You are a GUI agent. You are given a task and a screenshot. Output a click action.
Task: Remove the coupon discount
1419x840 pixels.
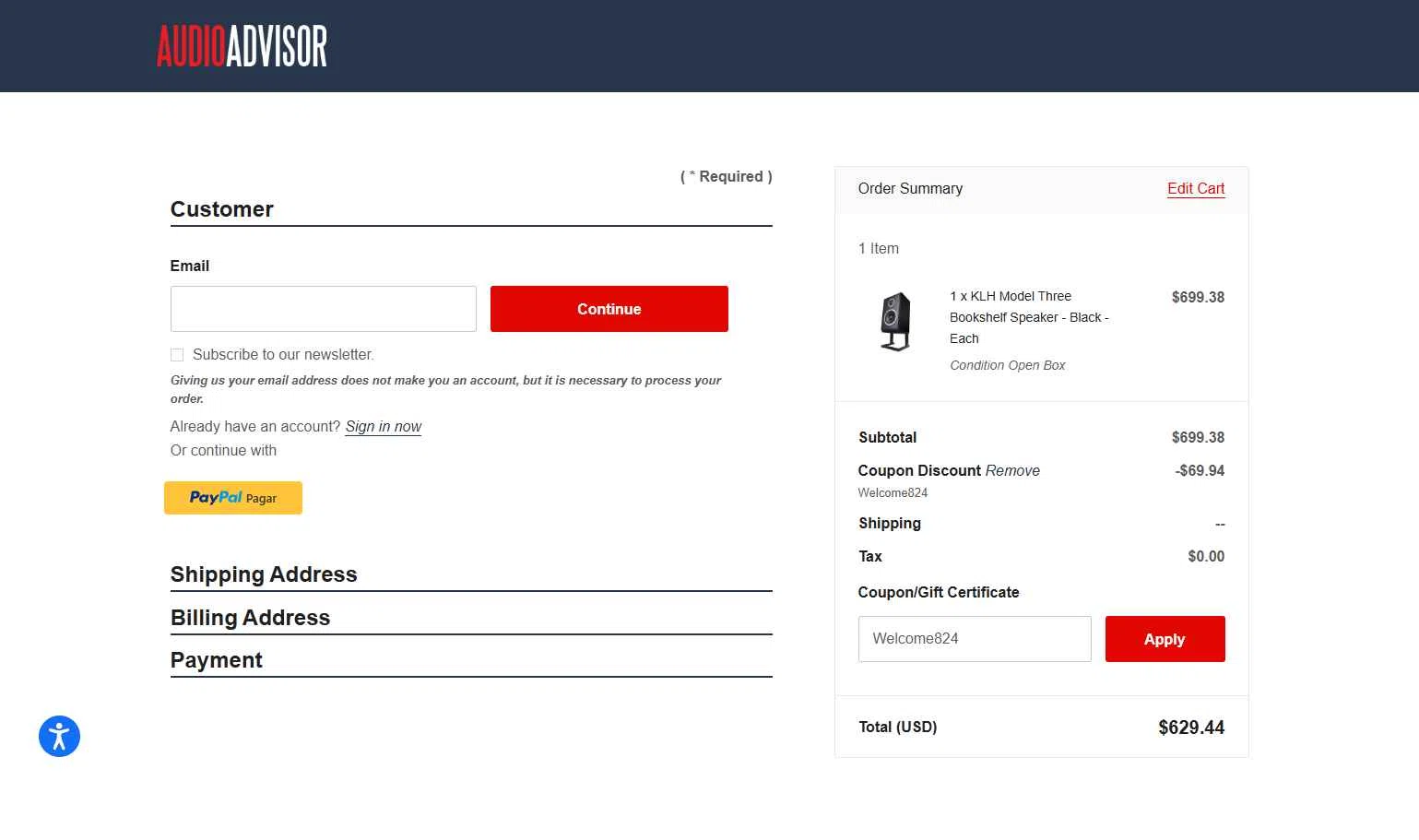[1012, 470]
